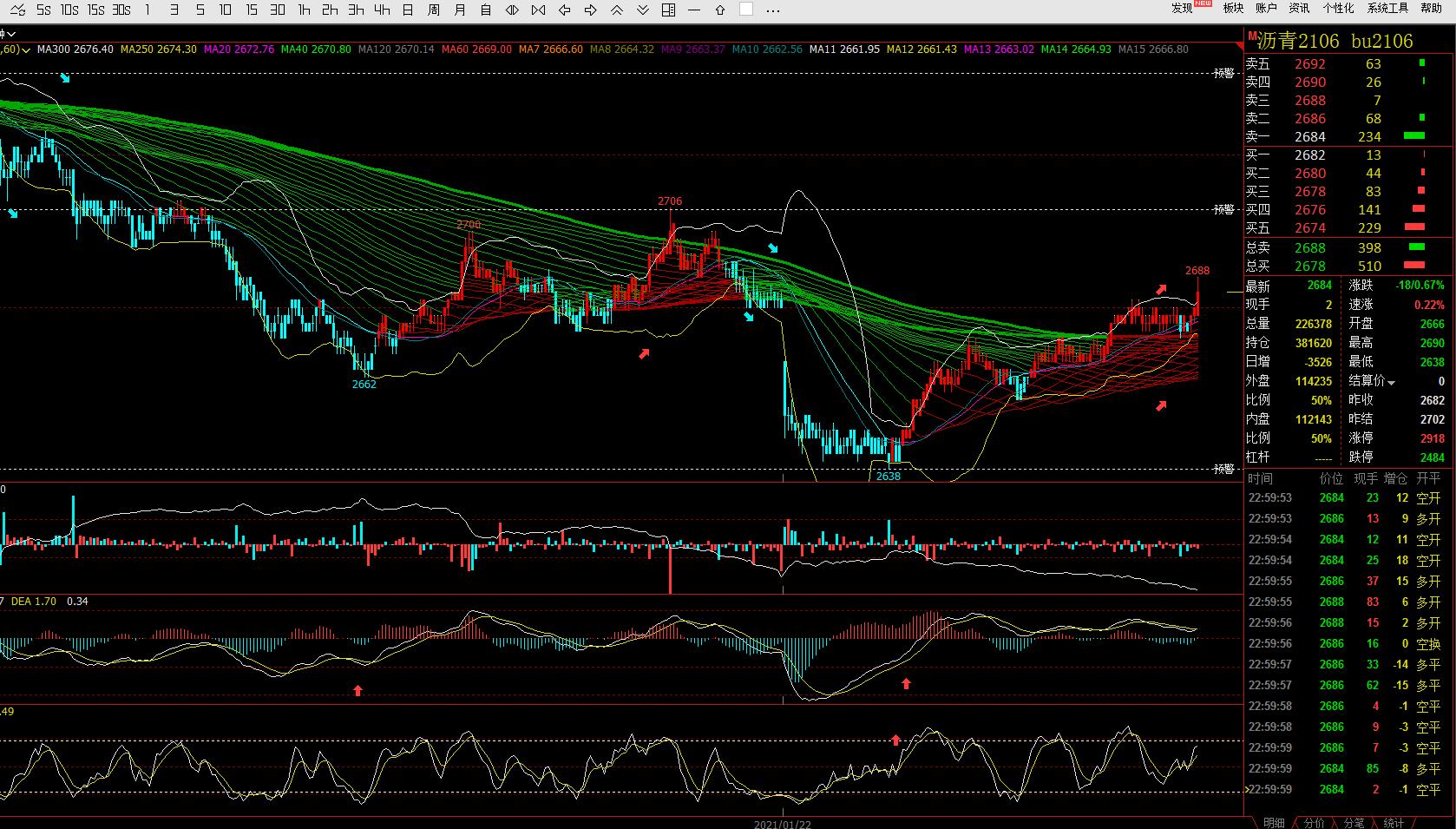Open the 系统工具 menu
Screen dimensions: 1456x829
click(1387, 9)
